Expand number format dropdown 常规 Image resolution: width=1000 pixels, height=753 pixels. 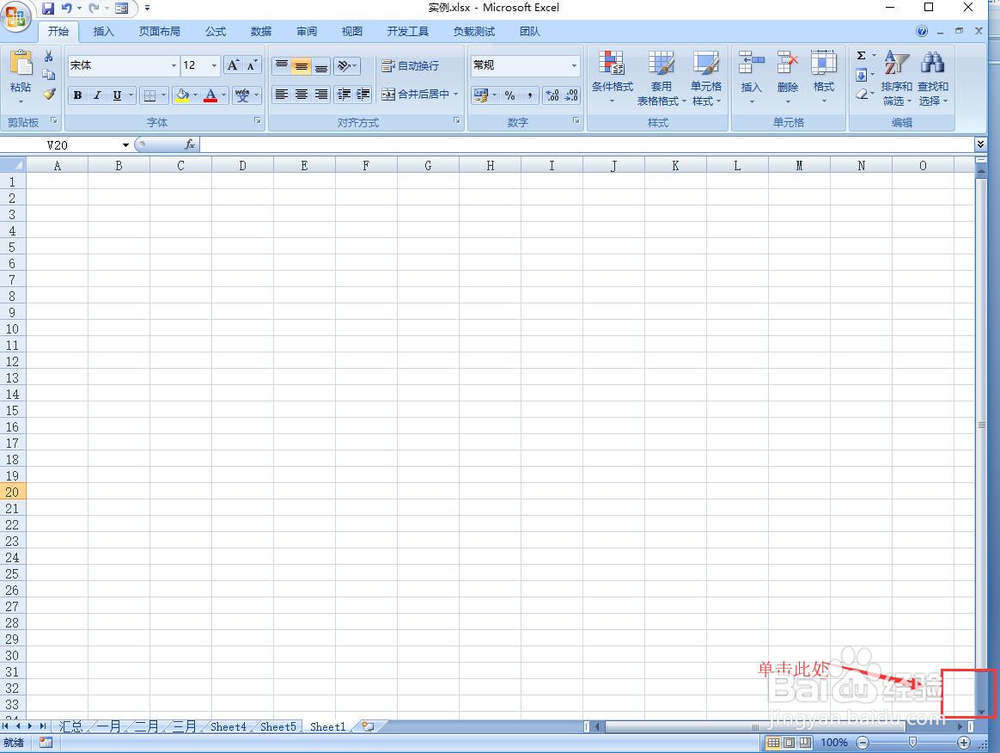coord(574,65)
